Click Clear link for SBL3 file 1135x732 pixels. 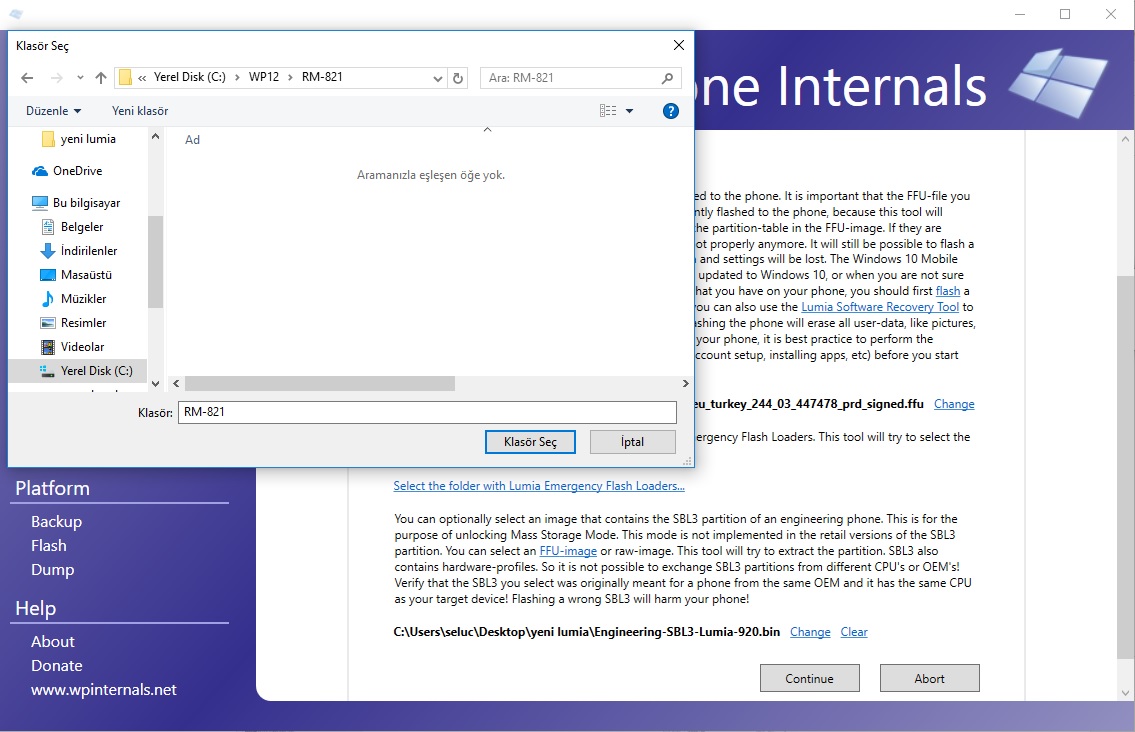point(853,632)
